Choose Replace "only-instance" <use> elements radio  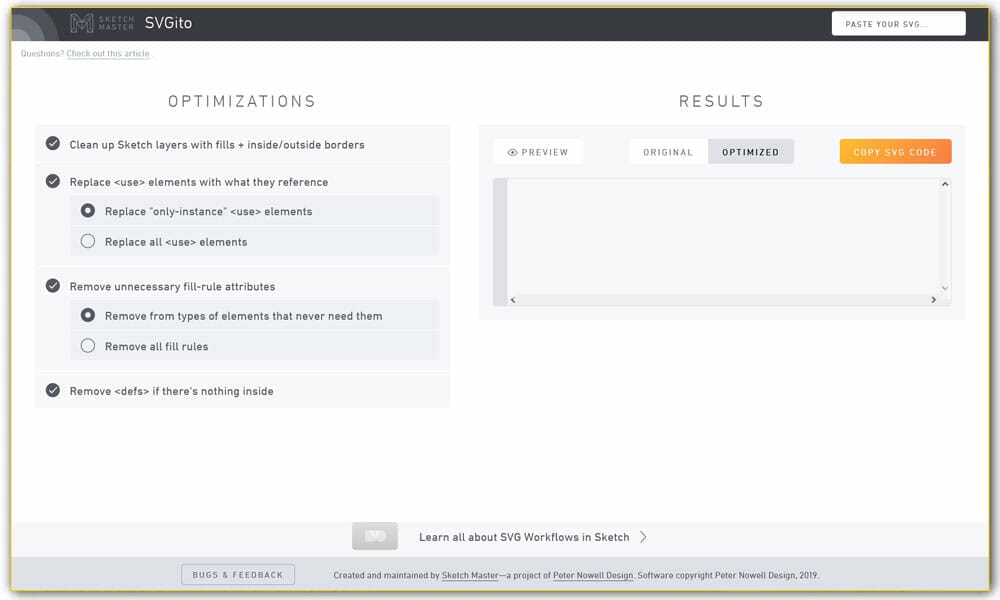(88, 211)
